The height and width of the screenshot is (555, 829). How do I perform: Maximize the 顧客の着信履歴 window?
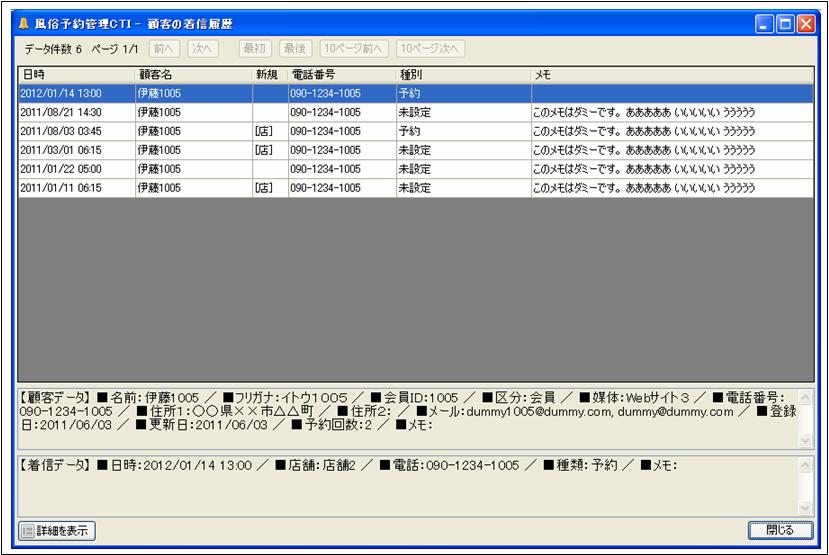(x=785, y=24)
